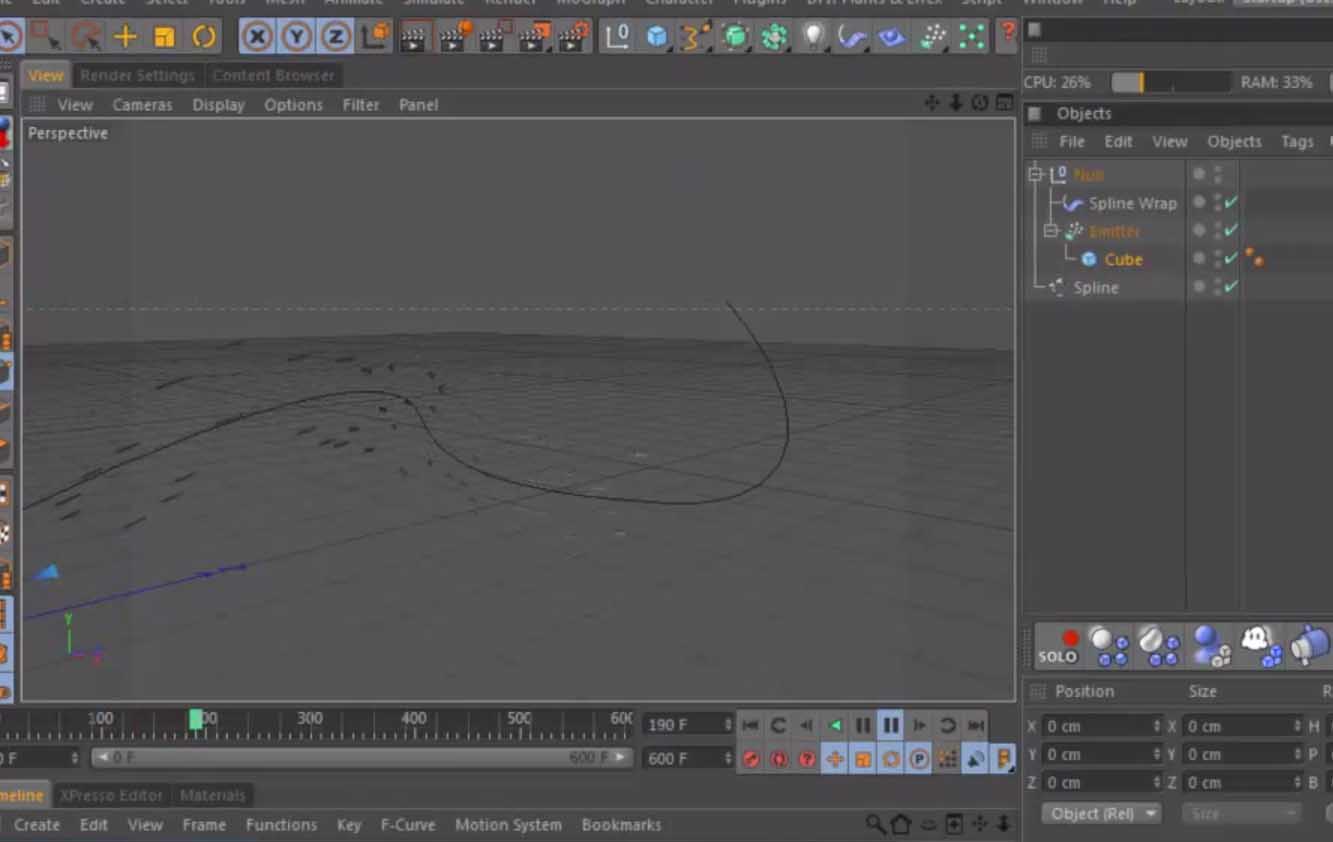The image size is (1333, 842).
Task: Toggle Spline Wrap enabled checkmark
Action: (1231, 202)
